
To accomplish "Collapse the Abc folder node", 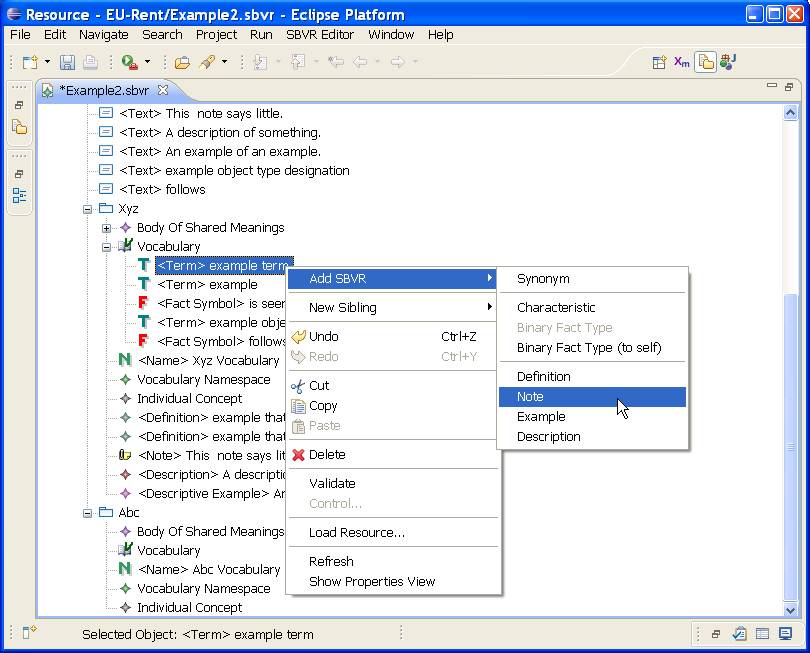I will [87, 514].
